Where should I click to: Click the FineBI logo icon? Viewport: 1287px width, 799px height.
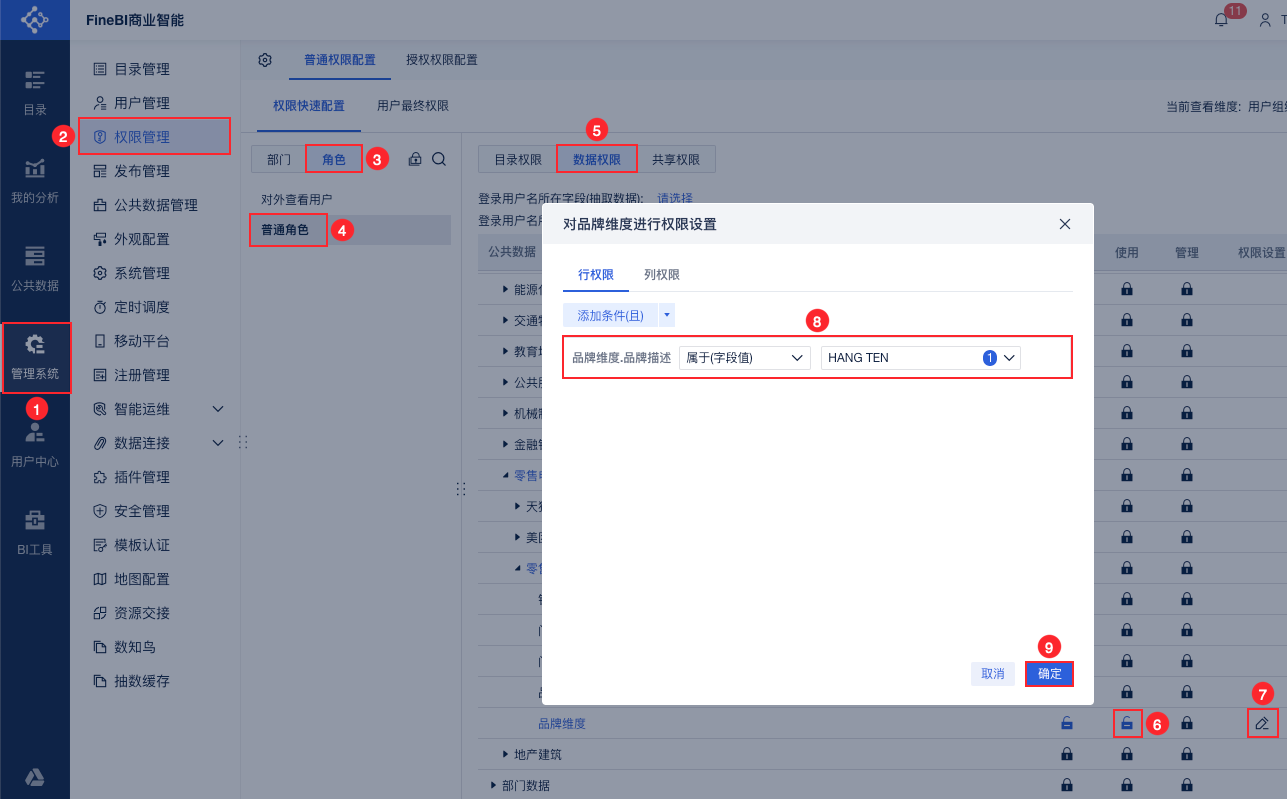(34, 20)
